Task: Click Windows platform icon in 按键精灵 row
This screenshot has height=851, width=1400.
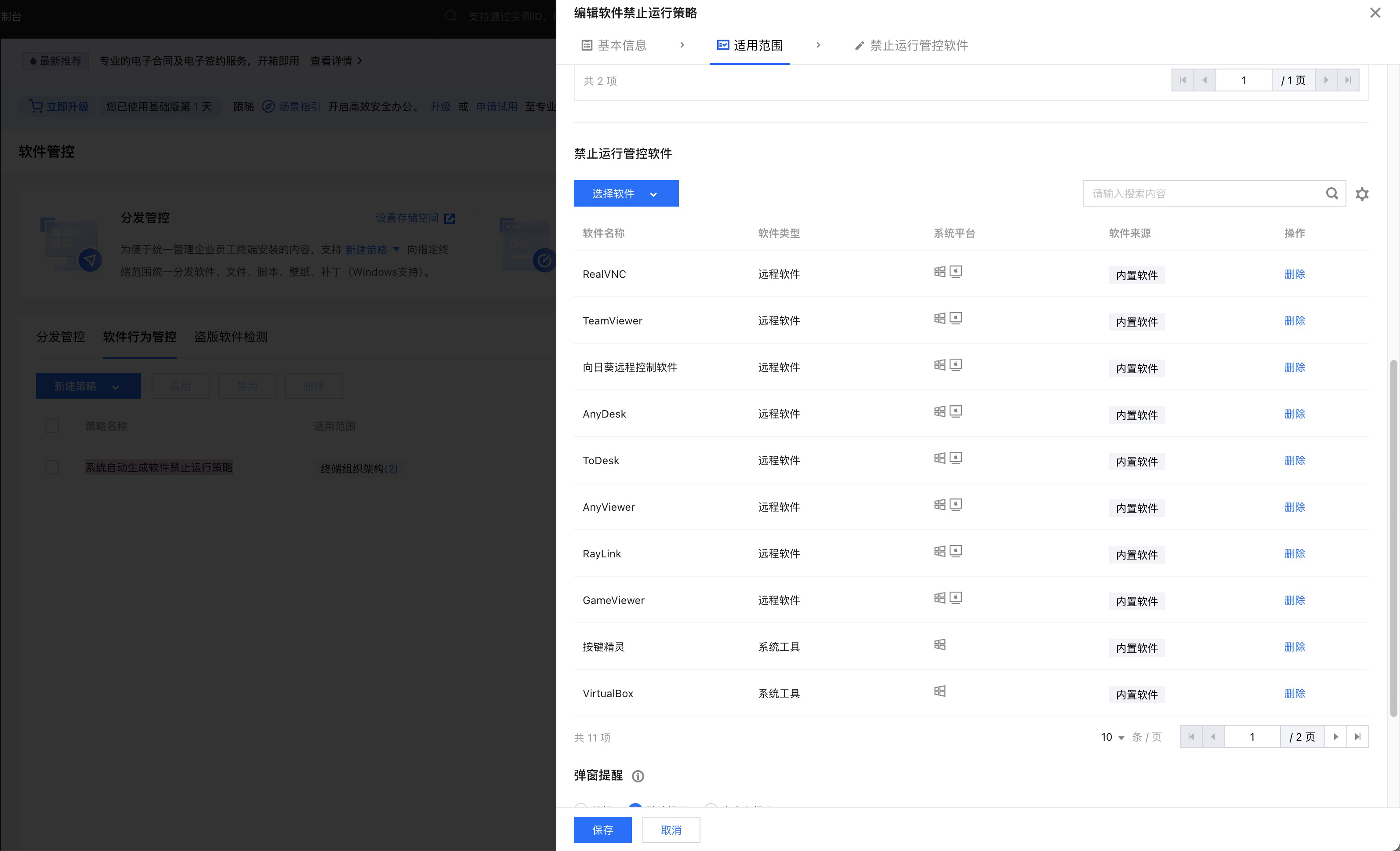Action: coord(940,645)
